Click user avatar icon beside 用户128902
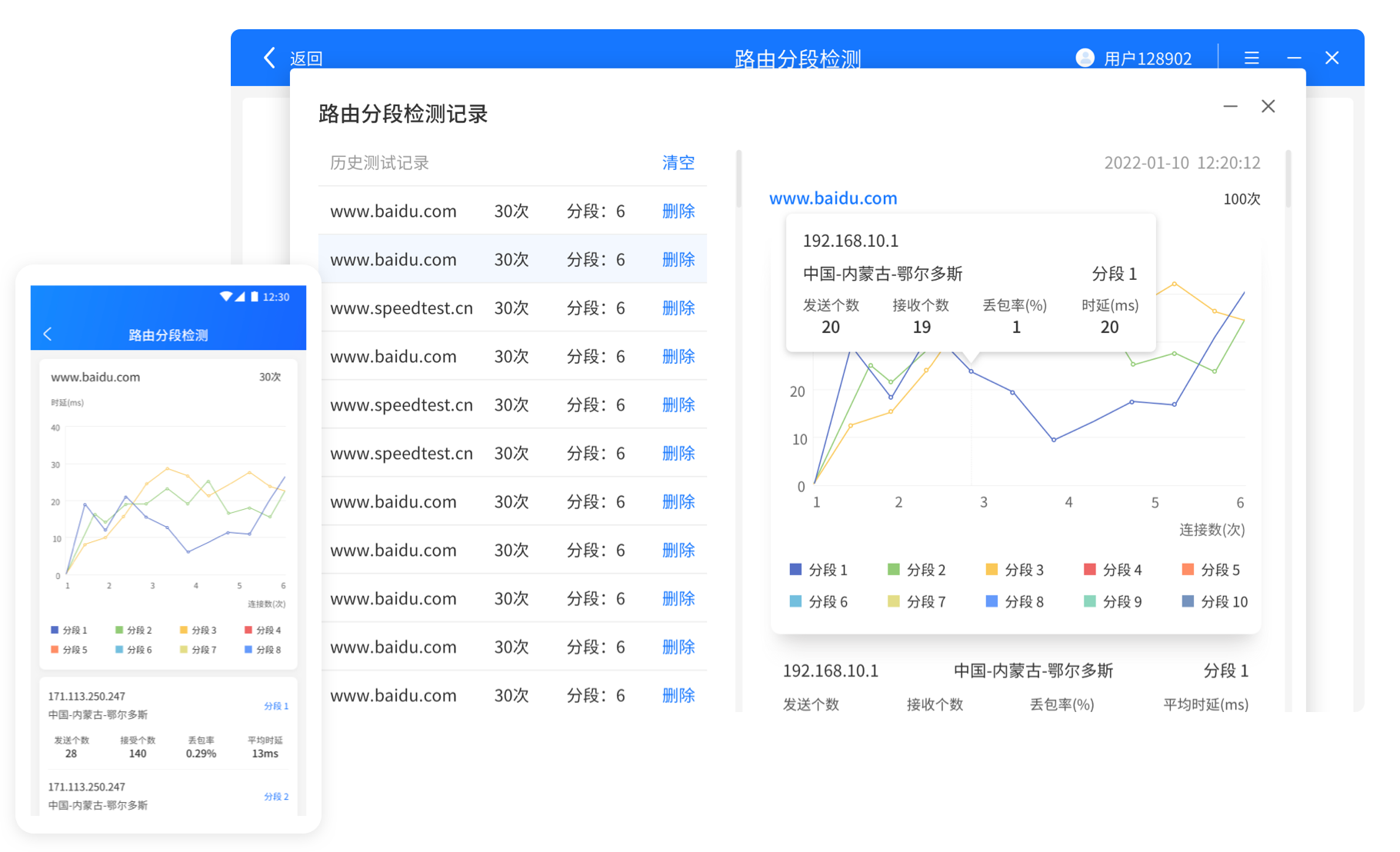 1085,58
